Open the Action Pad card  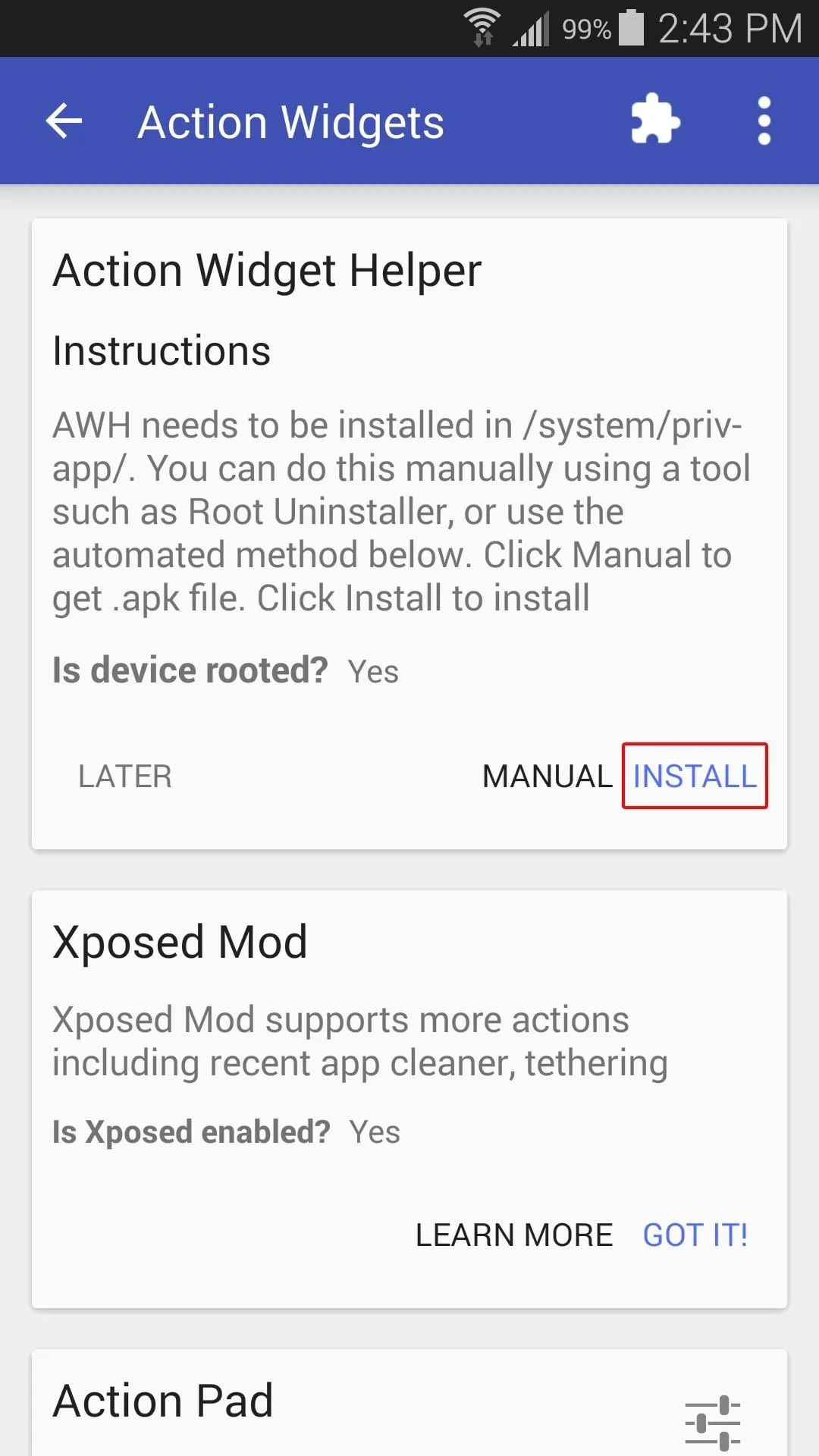[409, 1403]
